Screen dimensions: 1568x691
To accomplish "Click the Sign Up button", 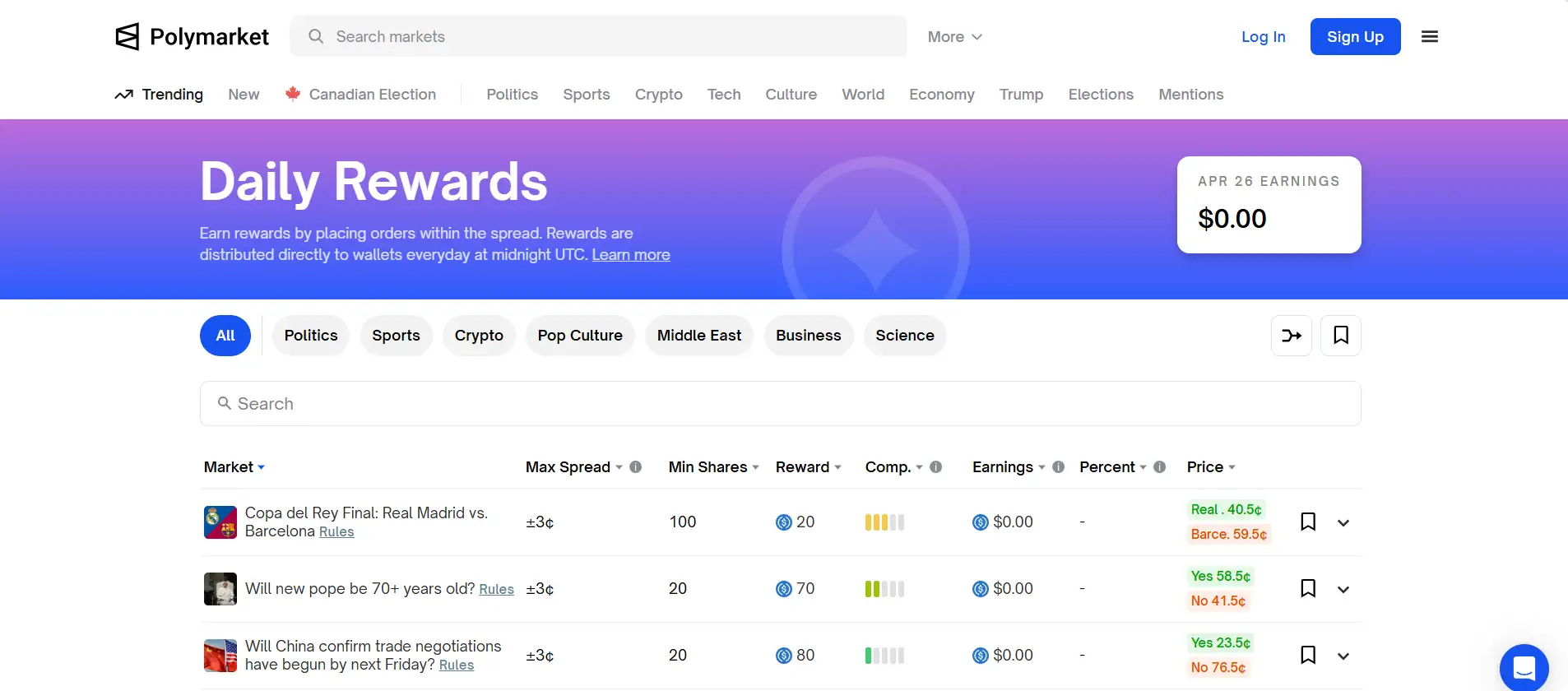I will pyautogui.click(x=1355, y=37).
